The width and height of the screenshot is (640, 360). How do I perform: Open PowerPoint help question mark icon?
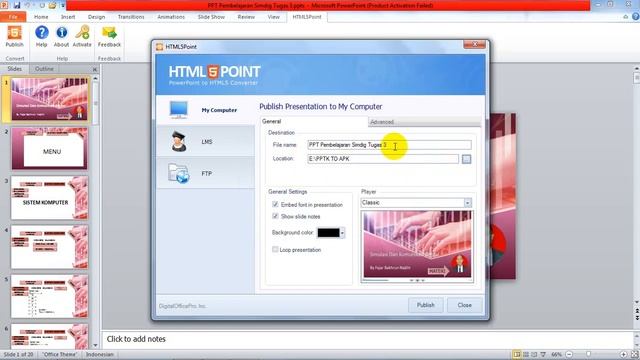(x=636, y=17)
